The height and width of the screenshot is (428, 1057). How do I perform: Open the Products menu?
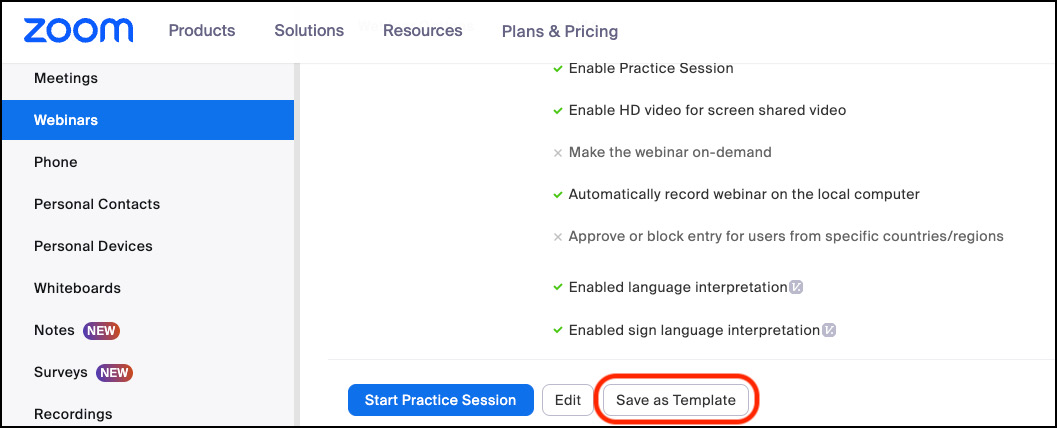pyautogui.click(x=202, y=30)
